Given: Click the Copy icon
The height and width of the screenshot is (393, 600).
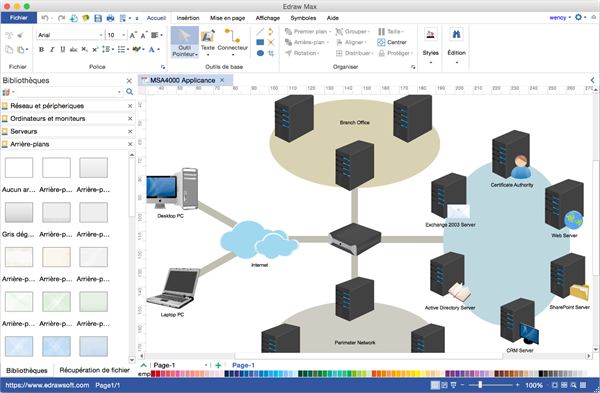Looking at the screenshot, I should [9, 49].
